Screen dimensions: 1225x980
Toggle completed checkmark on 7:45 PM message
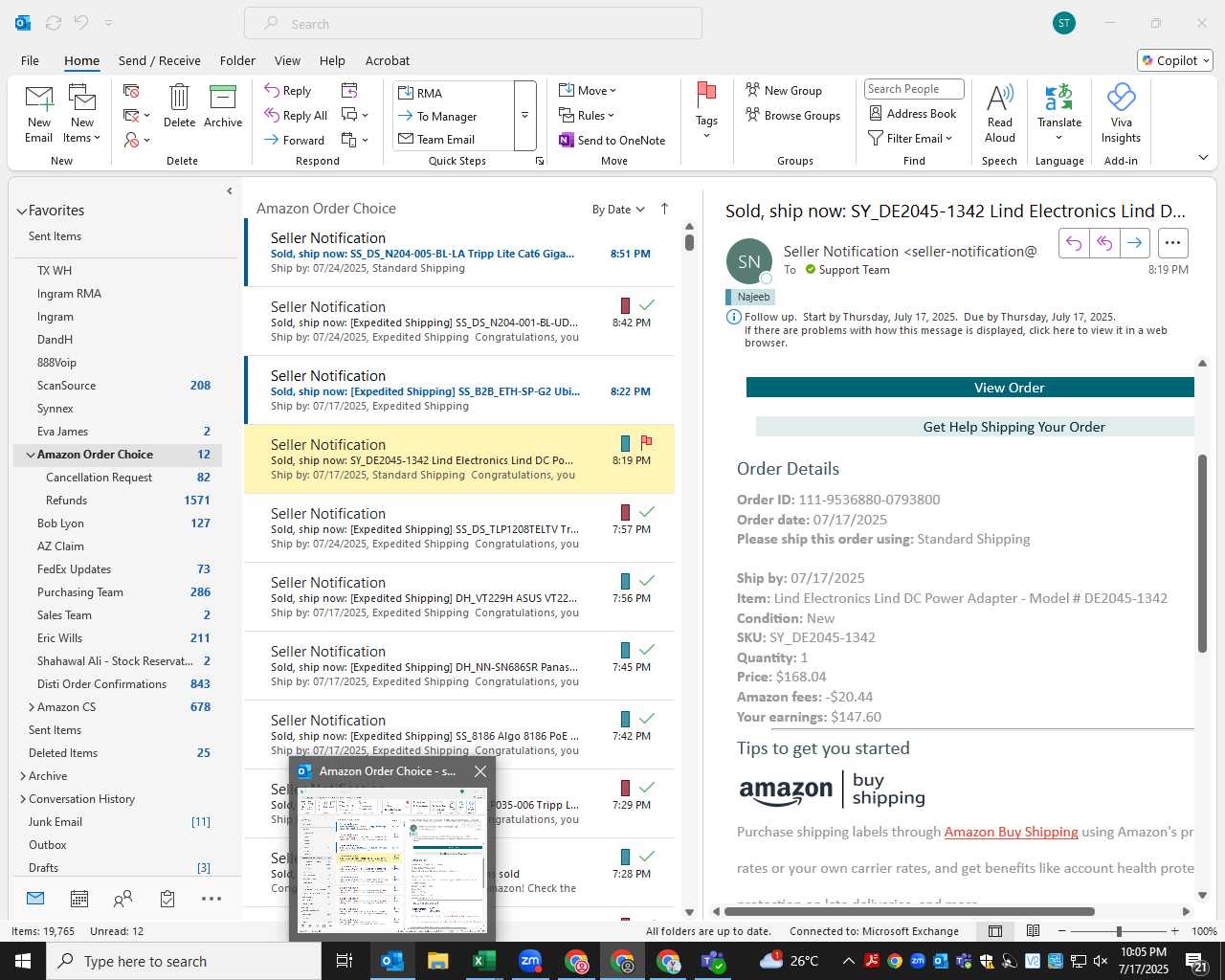point(647,650)
